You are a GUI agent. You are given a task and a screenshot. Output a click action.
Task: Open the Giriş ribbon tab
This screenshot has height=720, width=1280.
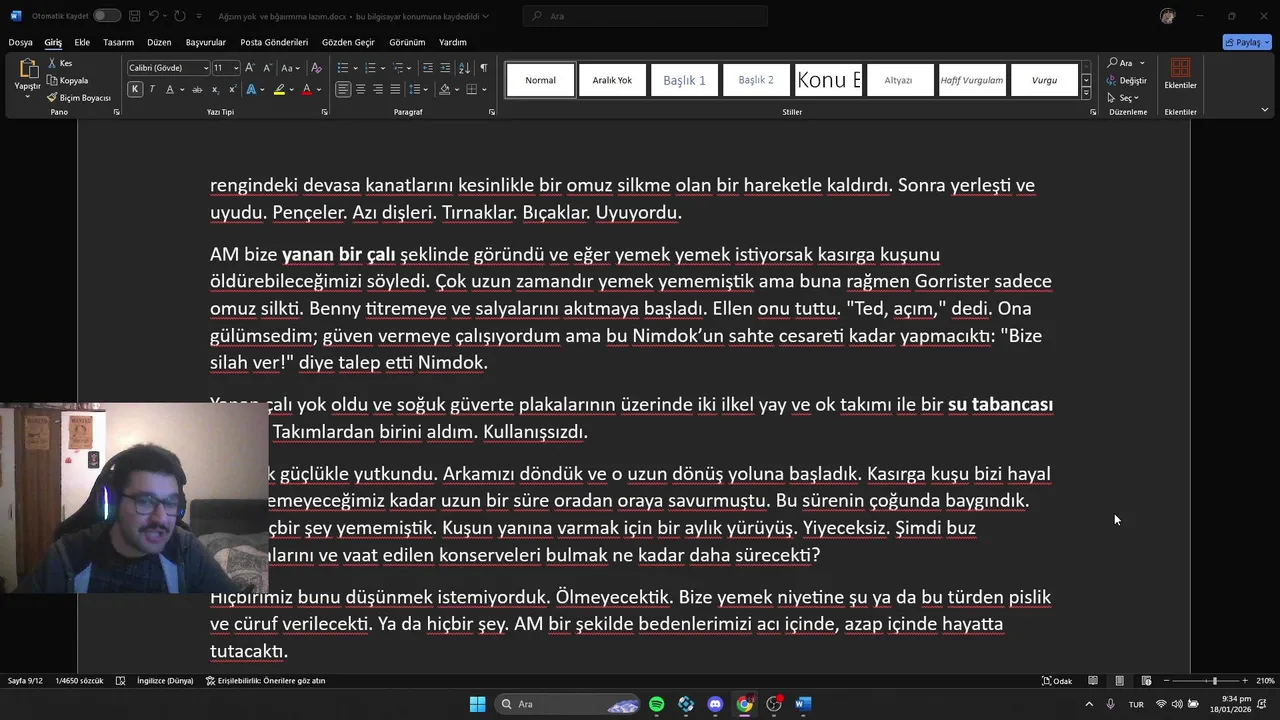(53, 42)
